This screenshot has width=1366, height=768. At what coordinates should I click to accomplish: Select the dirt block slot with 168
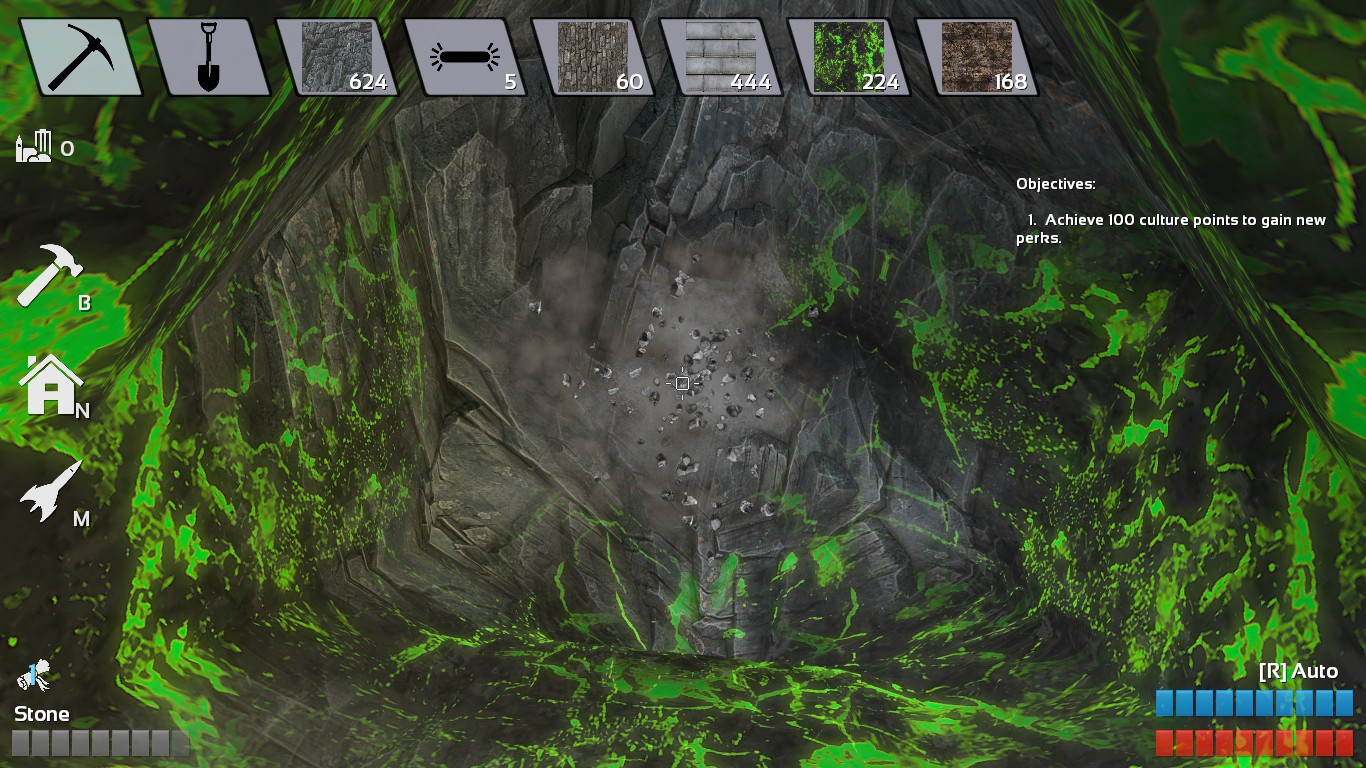point(976,57)
